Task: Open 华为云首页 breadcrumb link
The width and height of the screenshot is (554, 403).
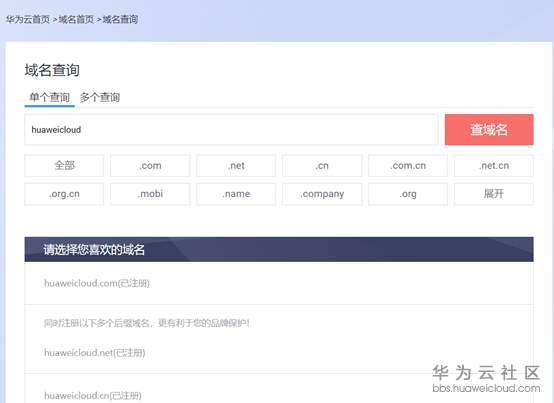Action: click(28, 19)
